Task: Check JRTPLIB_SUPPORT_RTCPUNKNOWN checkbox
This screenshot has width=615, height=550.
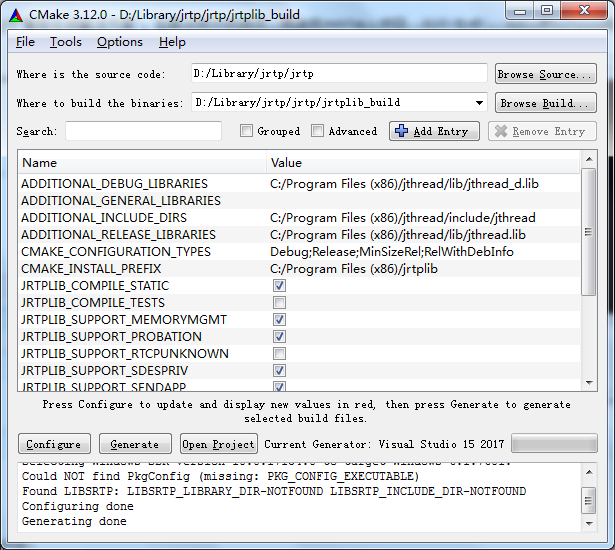Action: coord(279,353)
